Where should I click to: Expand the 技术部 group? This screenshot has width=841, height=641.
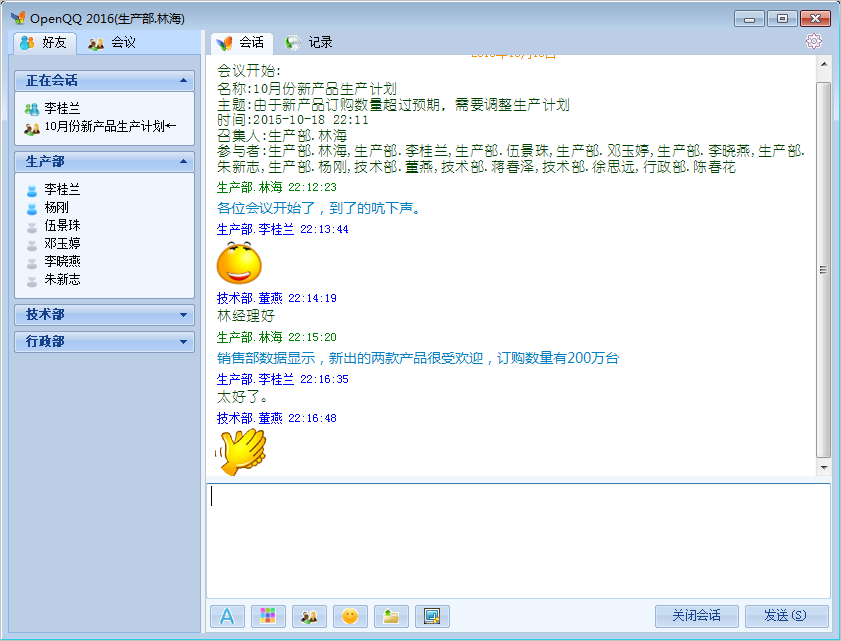pos(105,315)
